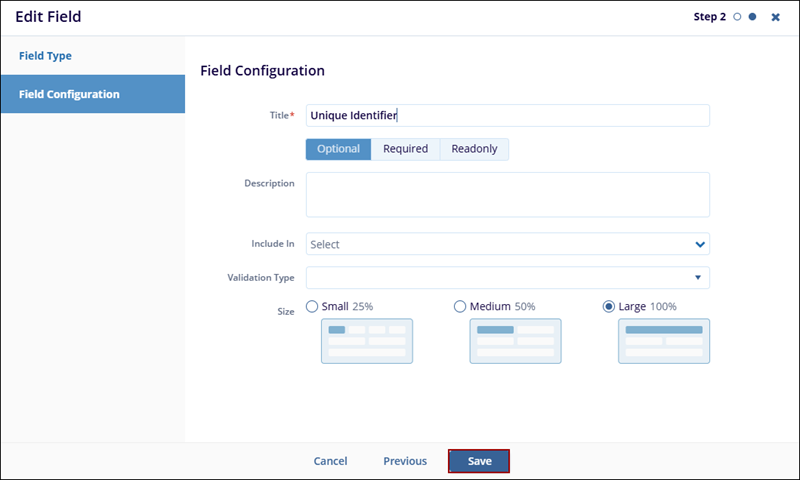800x480 pixels.
Task: Select the Medium 50% size radio button
Action: tap(460, 306)
